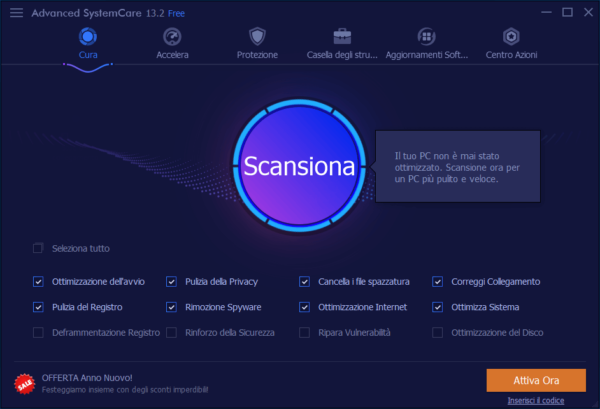Uncheck Ottimizza Sistema
This screenshot has height=409, width=600.
pos(438,307)
